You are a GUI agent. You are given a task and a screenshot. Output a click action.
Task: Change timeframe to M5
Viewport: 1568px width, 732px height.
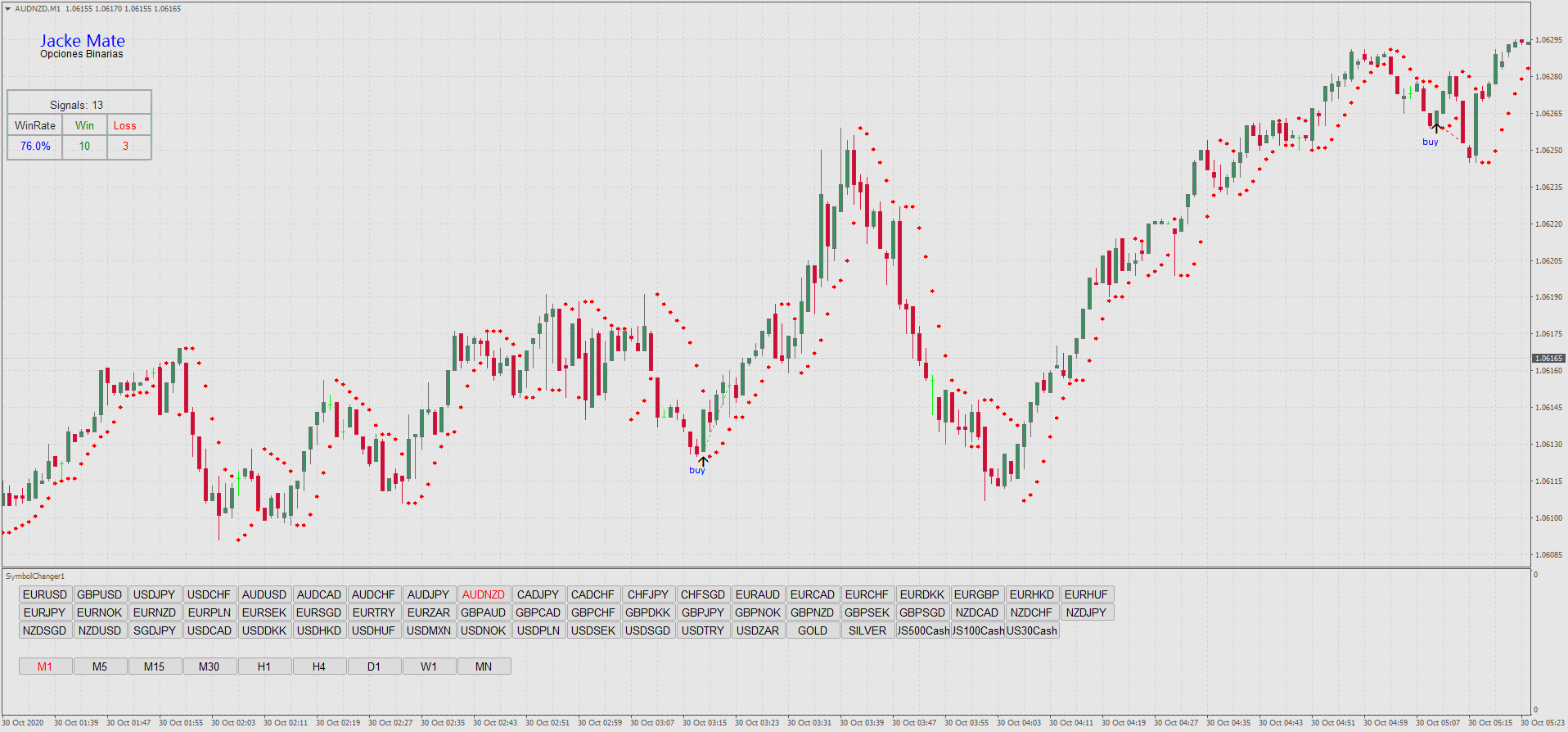(100, 666)
